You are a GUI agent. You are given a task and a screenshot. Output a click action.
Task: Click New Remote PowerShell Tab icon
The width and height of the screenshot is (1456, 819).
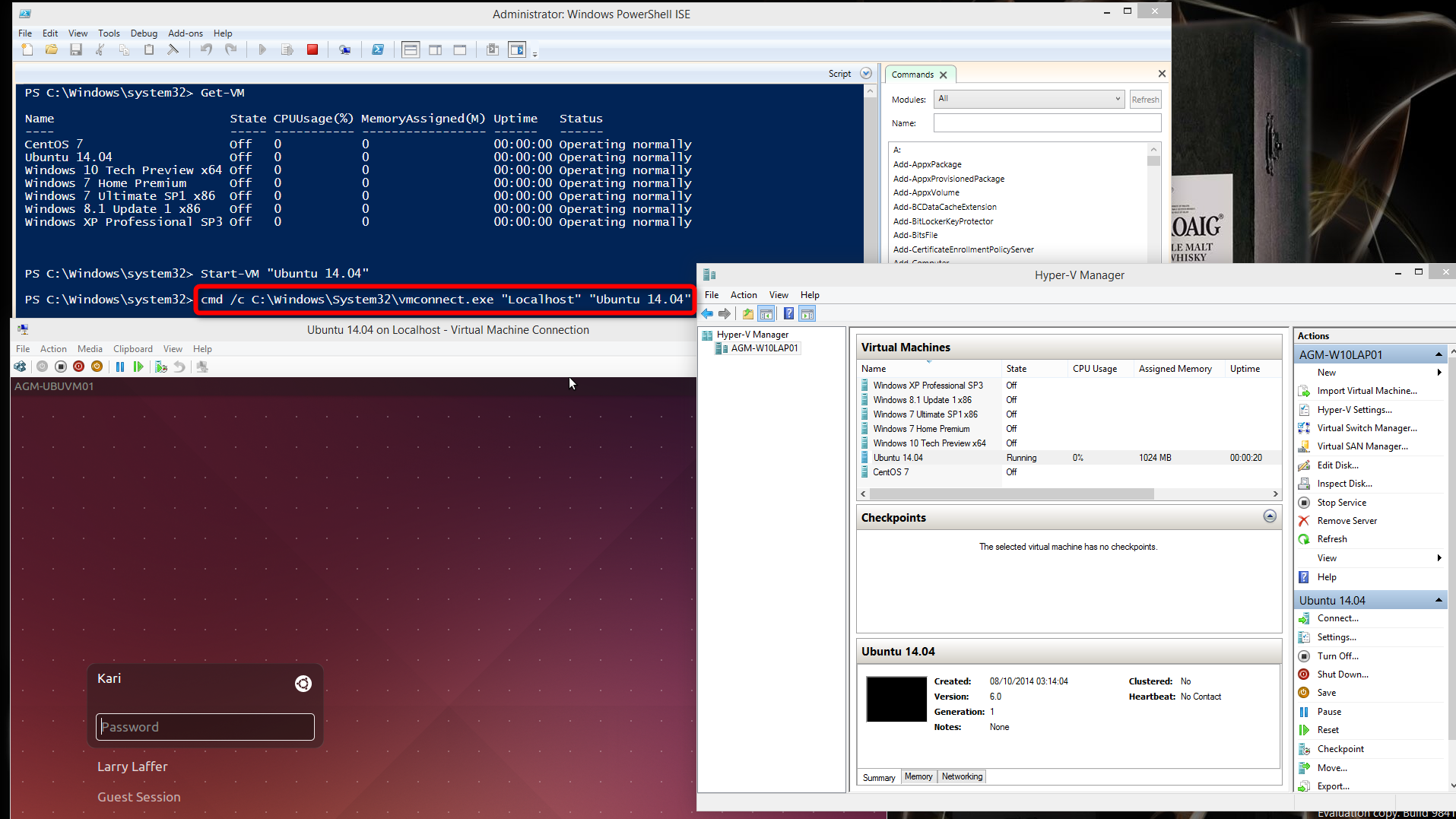click(345, 50)
